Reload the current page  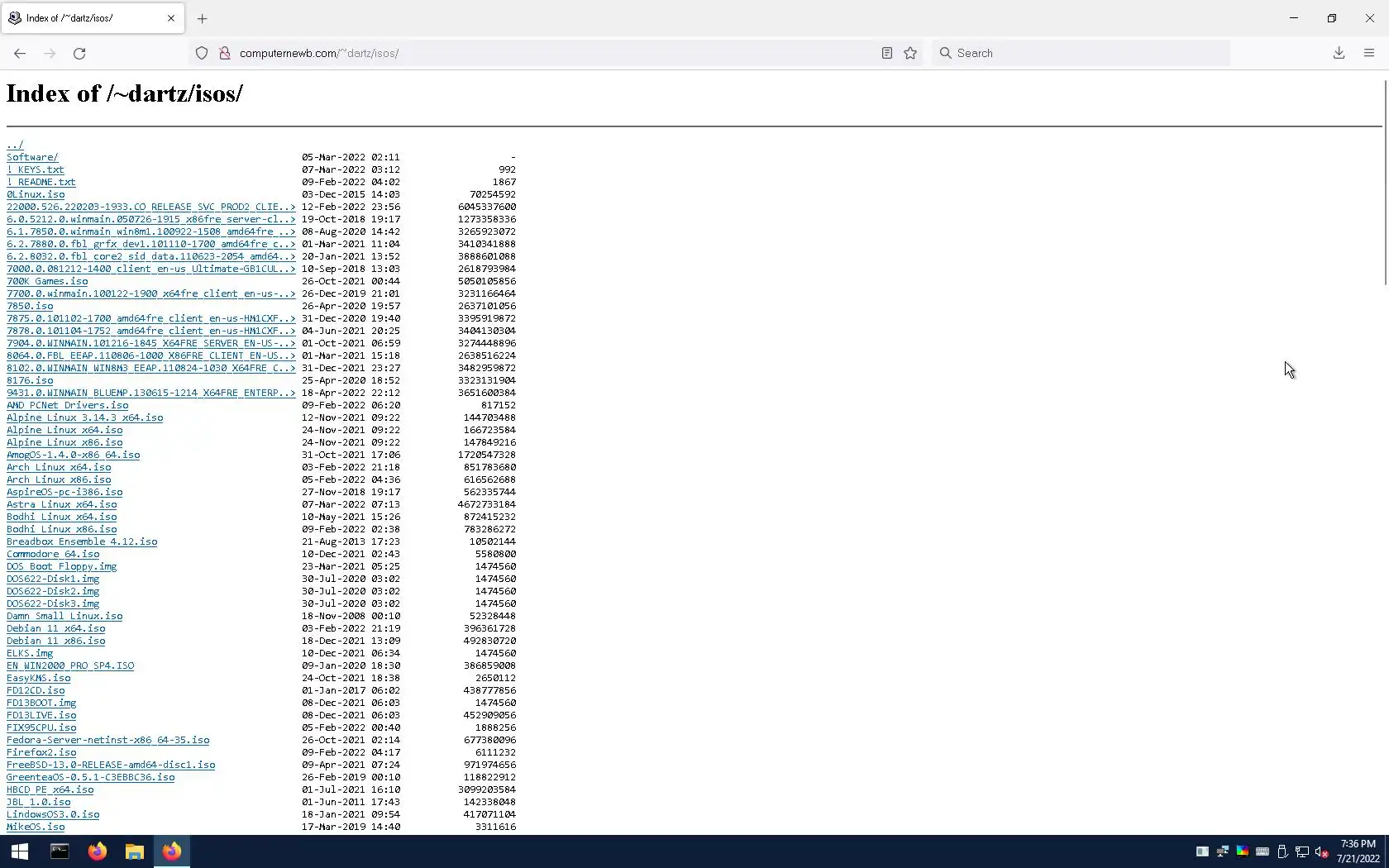pyautogui.click(x=79, y=53)
